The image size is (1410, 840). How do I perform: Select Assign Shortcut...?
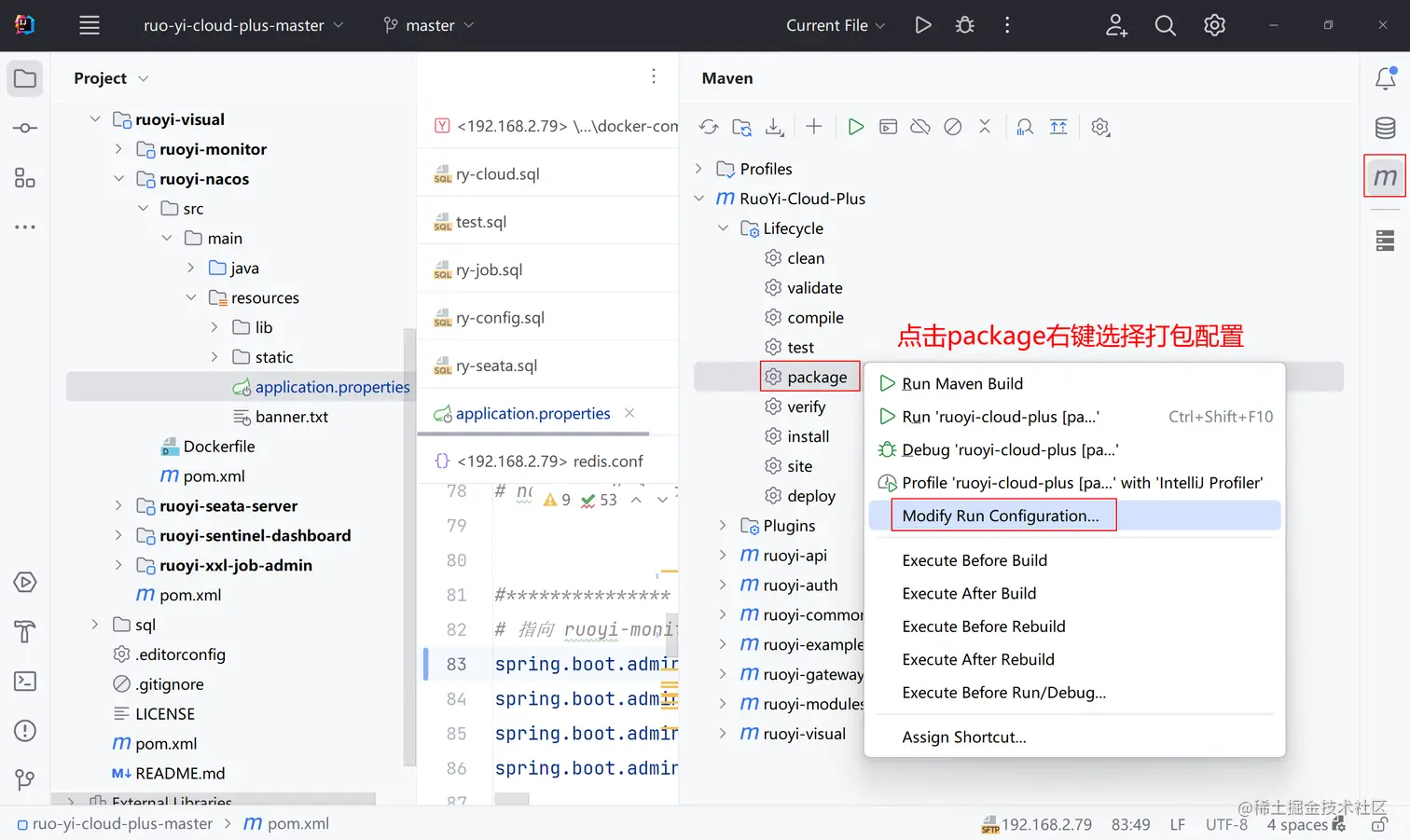pyautogui.click(x=1074, y=737)
